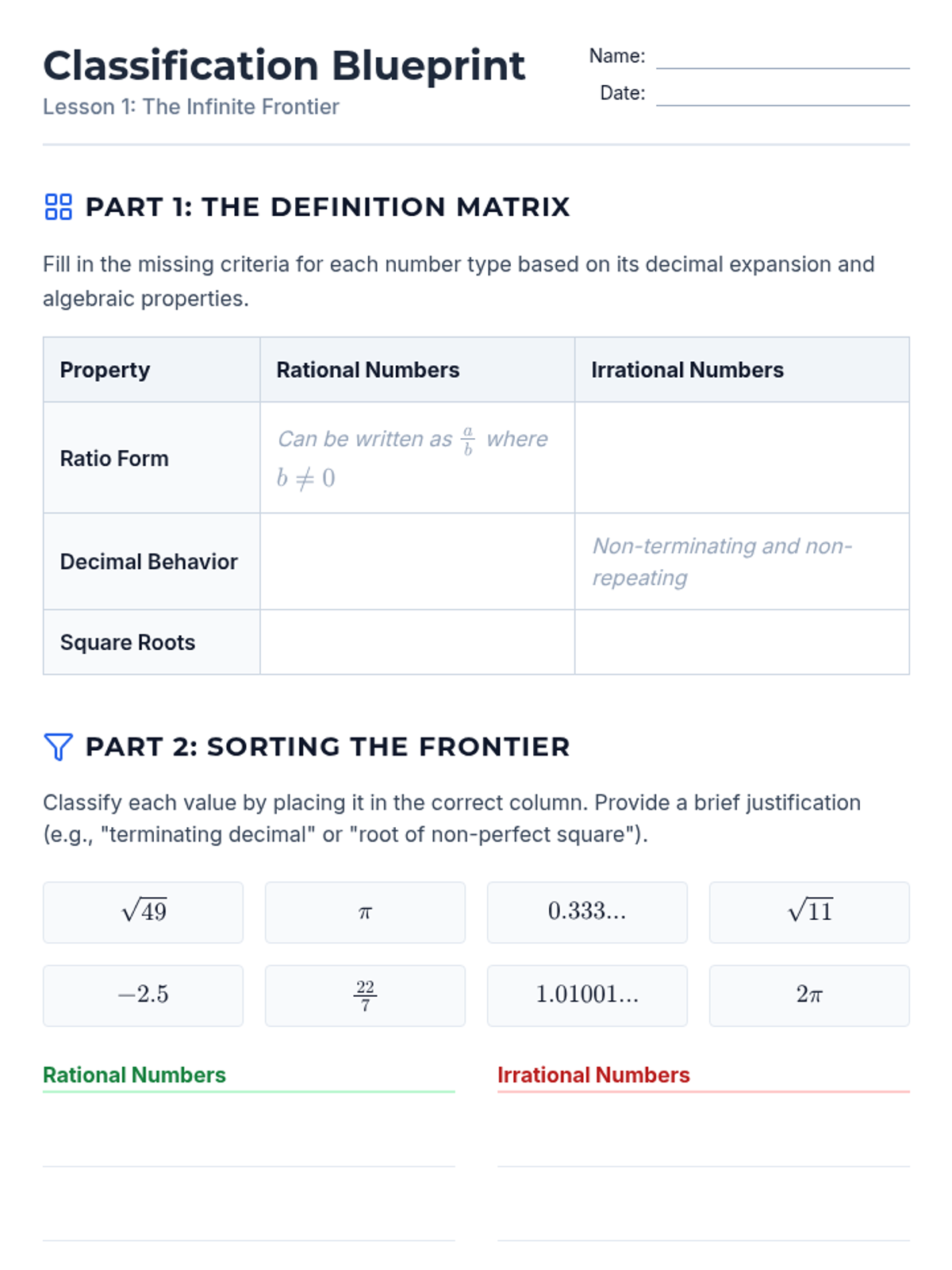Screen dimensions: 952x1270
Task: Click the Name input line
Action: coord(782,57)
